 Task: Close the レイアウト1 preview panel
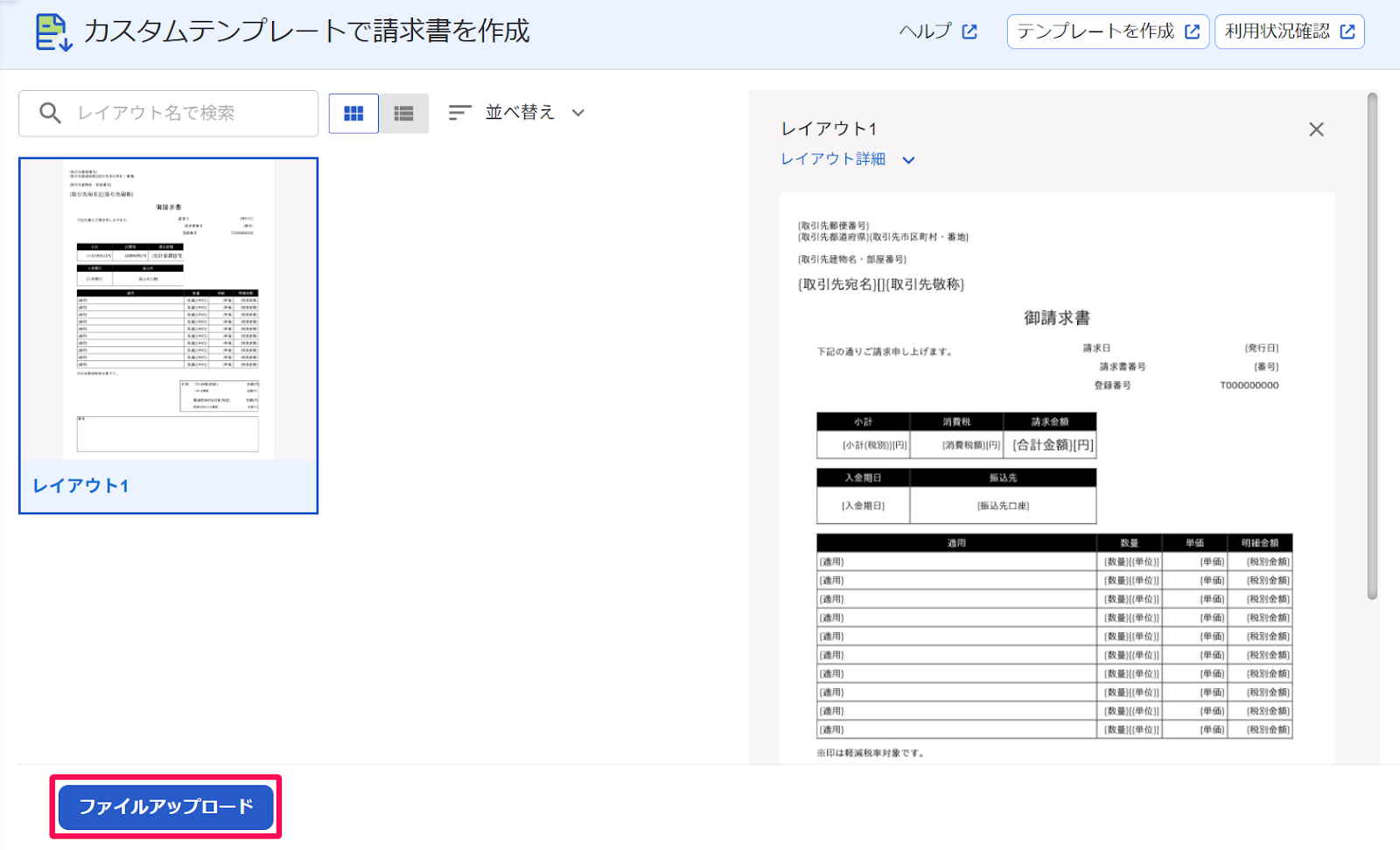pyautogui.click(x=1316, y=129)
